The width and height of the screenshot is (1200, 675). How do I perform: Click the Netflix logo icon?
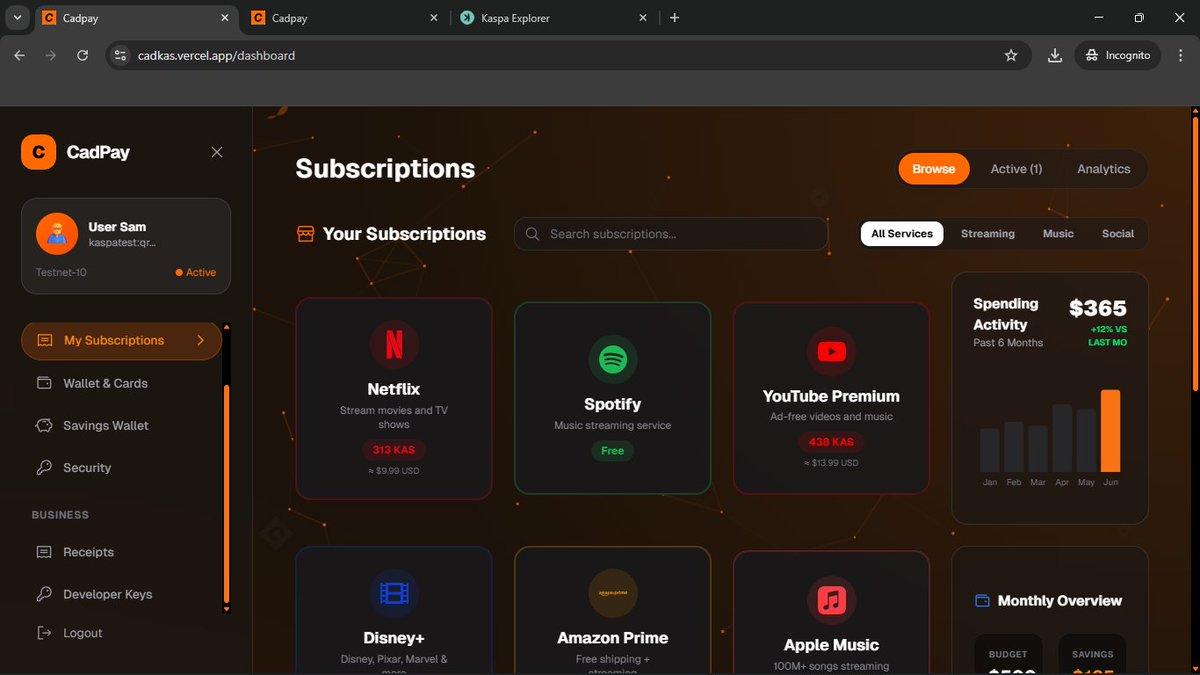(394, 345)
